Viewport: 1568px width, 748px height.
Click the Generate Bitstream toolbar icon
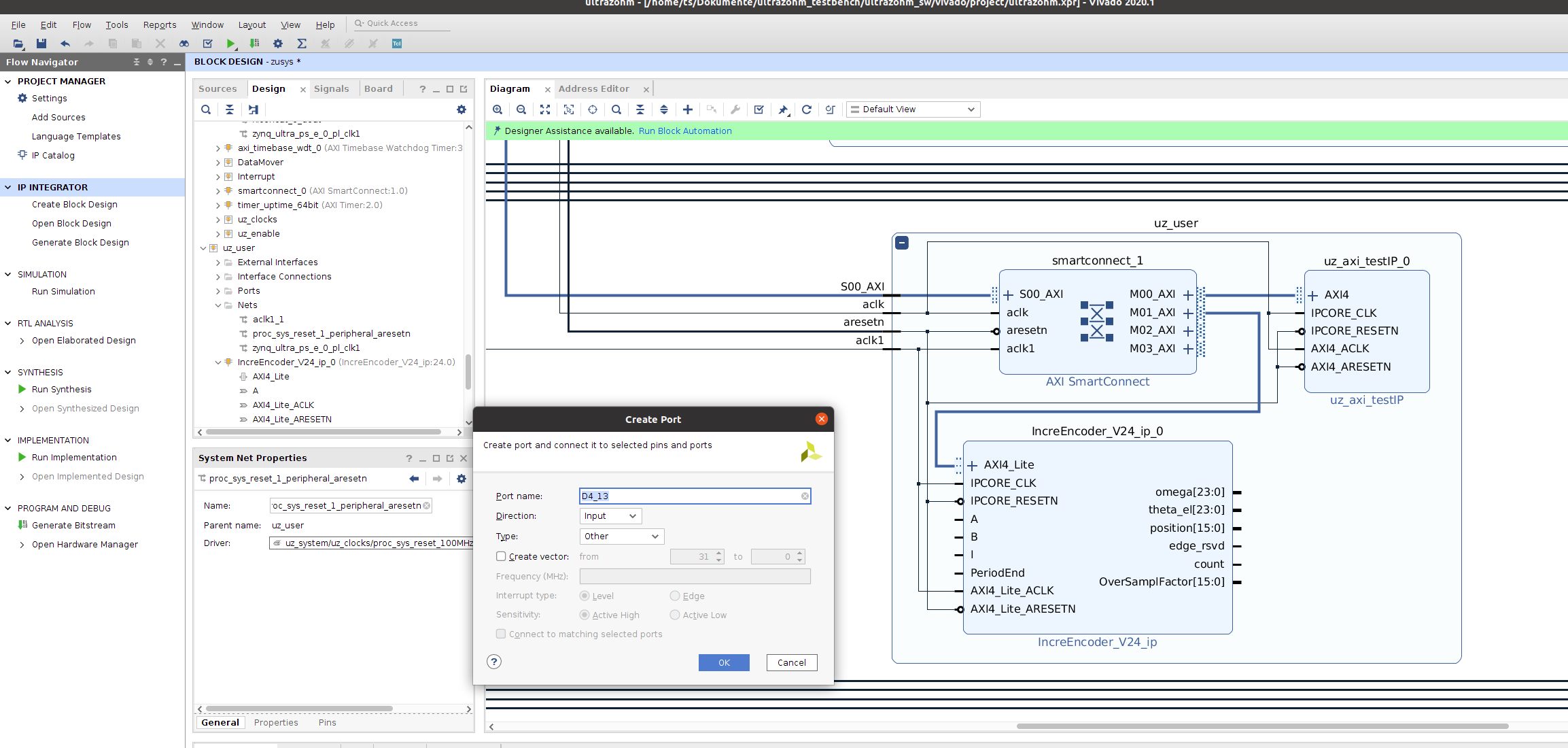pos(254,44)
